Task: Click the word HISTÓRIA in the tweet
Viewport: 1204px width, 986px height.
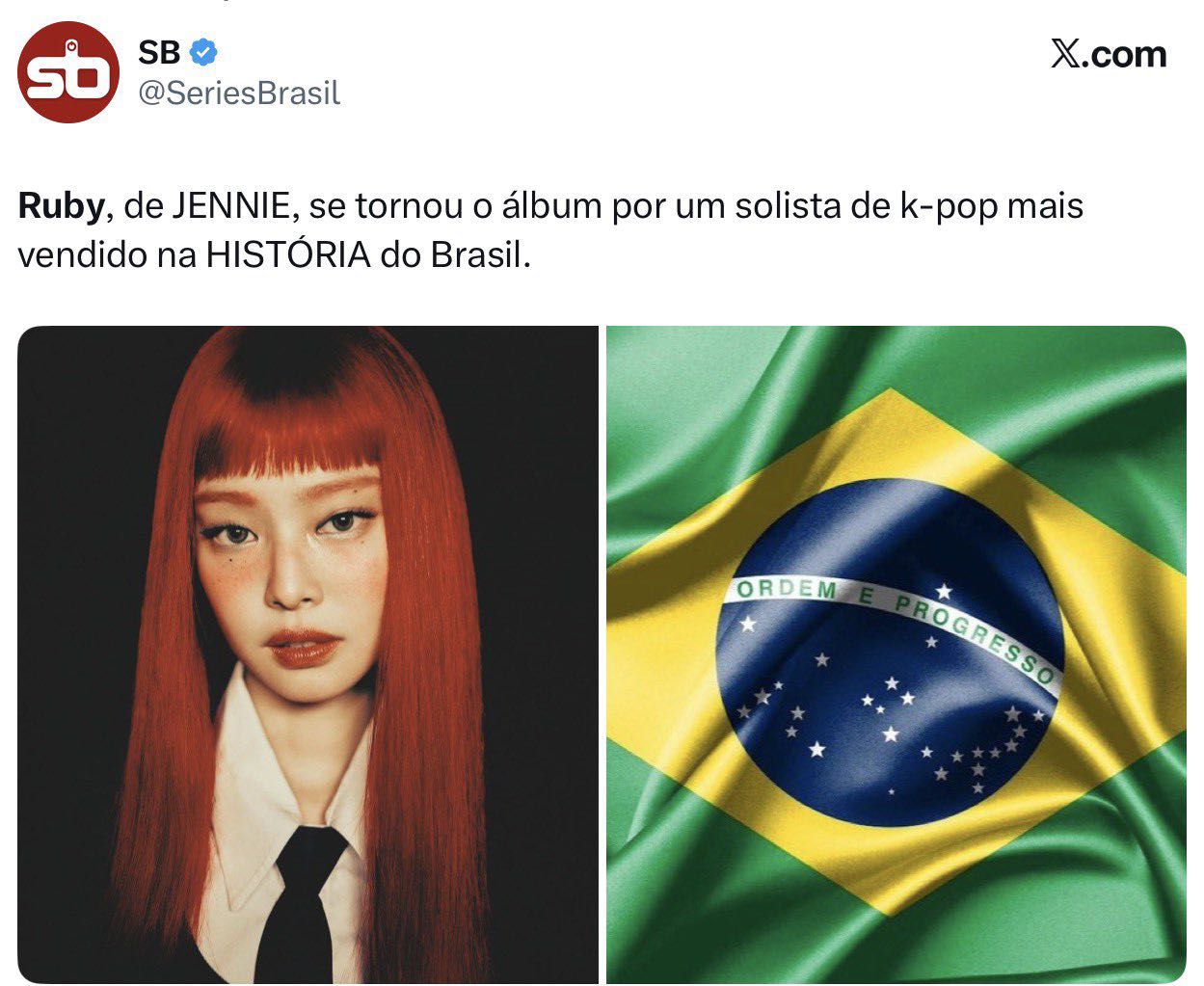Action: tap(288, 254)
